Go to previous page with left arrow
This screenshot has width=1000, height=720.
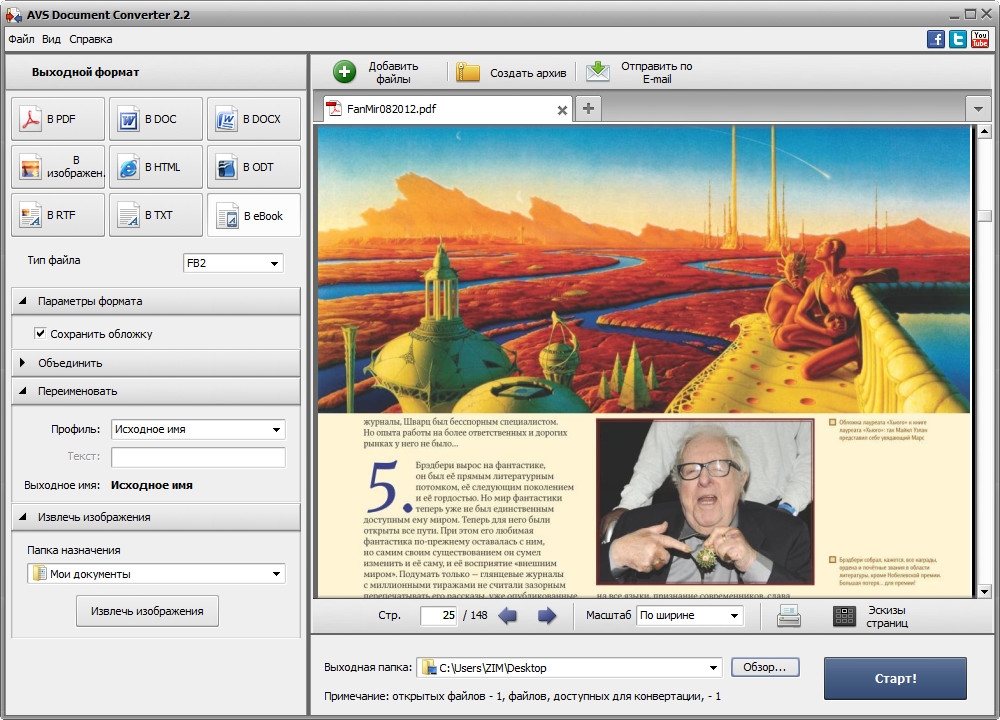click(507, 615)
